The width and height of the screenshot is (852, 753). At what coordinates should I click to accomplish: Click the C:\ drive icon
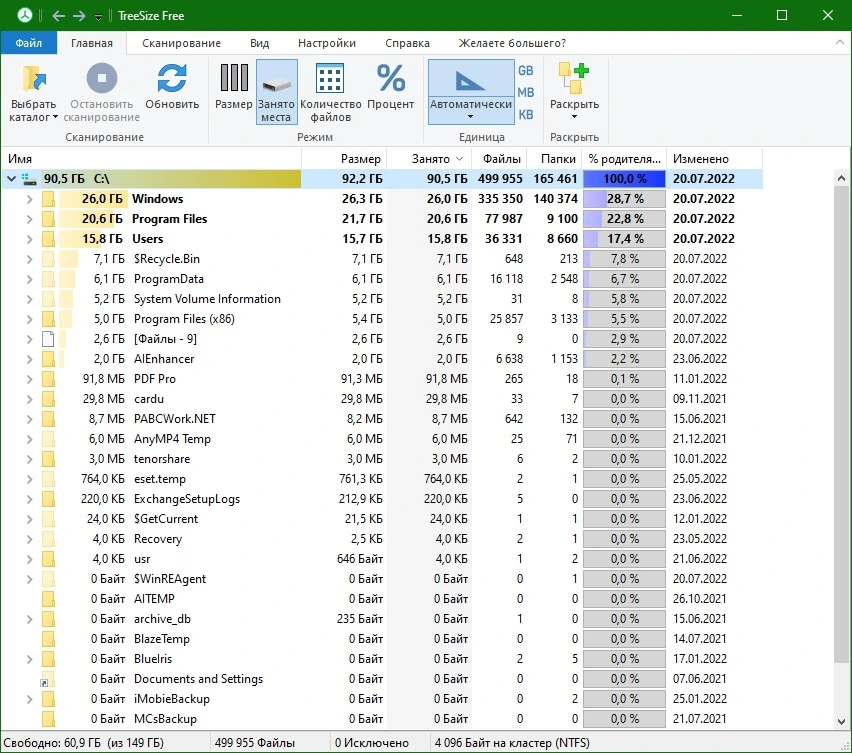point(29,179)
